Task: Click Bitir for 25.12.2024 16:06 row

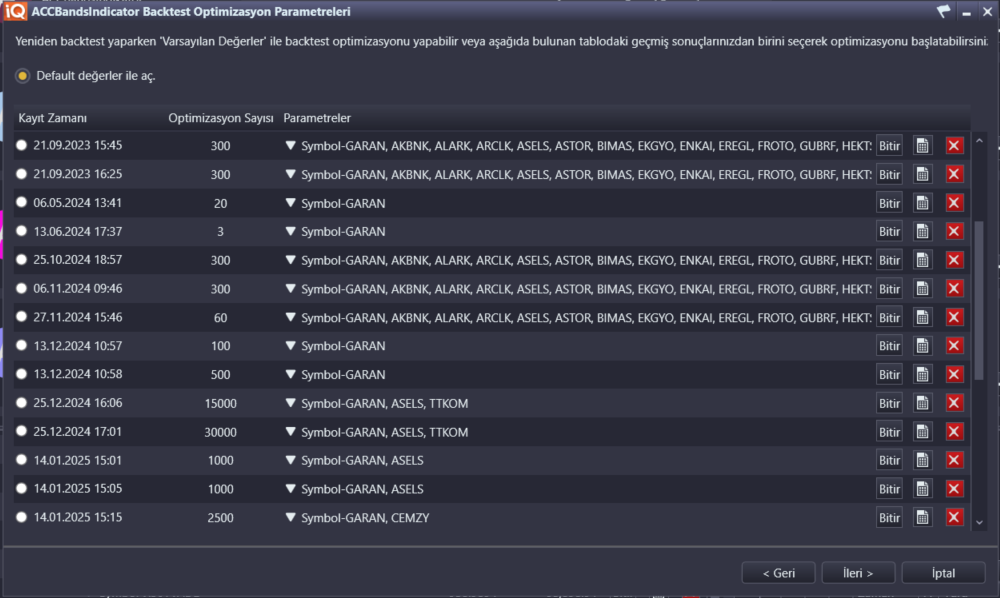Action: [889, 403]
